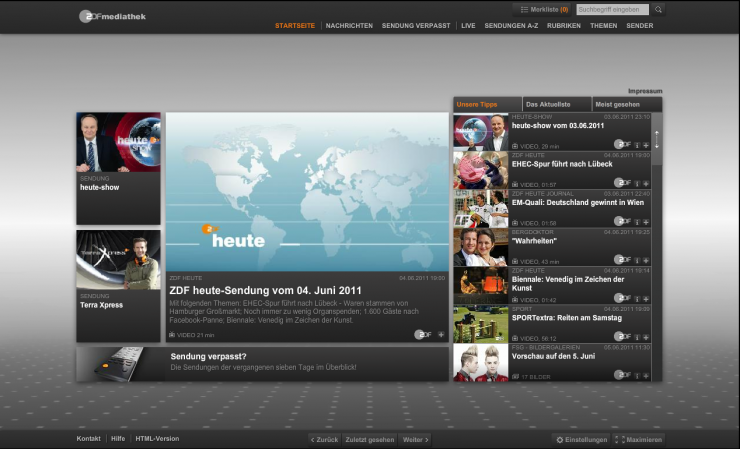Click ZDF logo in the heute-show list row
This screenshot has width=740, height=449.
[622, 144]
